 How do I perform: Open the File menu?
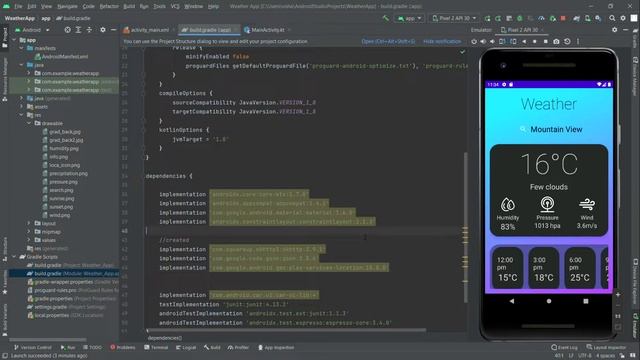tap(18, 7)
